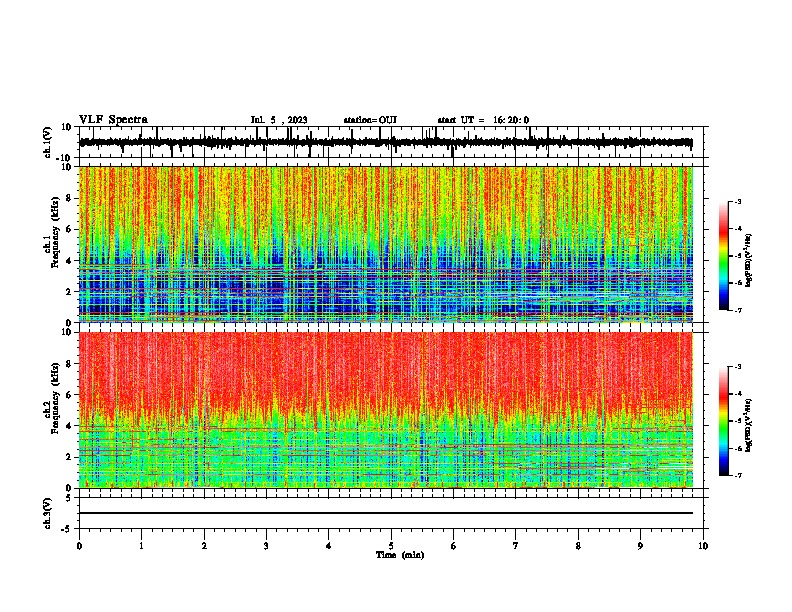
Task: Click the ch.2 frequency spectrogram panel
Action: tap(386, 410)
